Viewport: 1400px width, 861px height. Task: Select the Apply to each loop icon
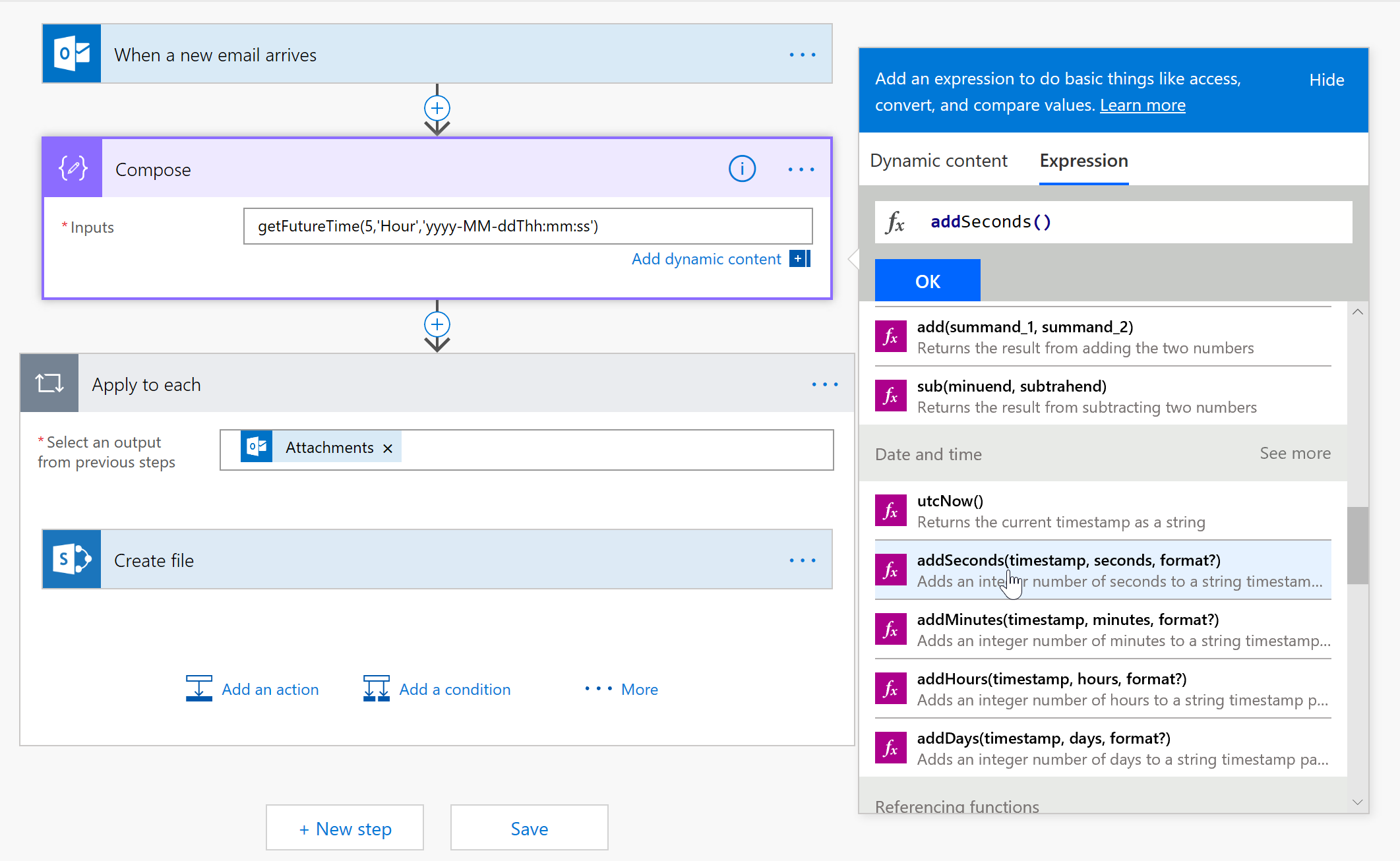(49, 383)
